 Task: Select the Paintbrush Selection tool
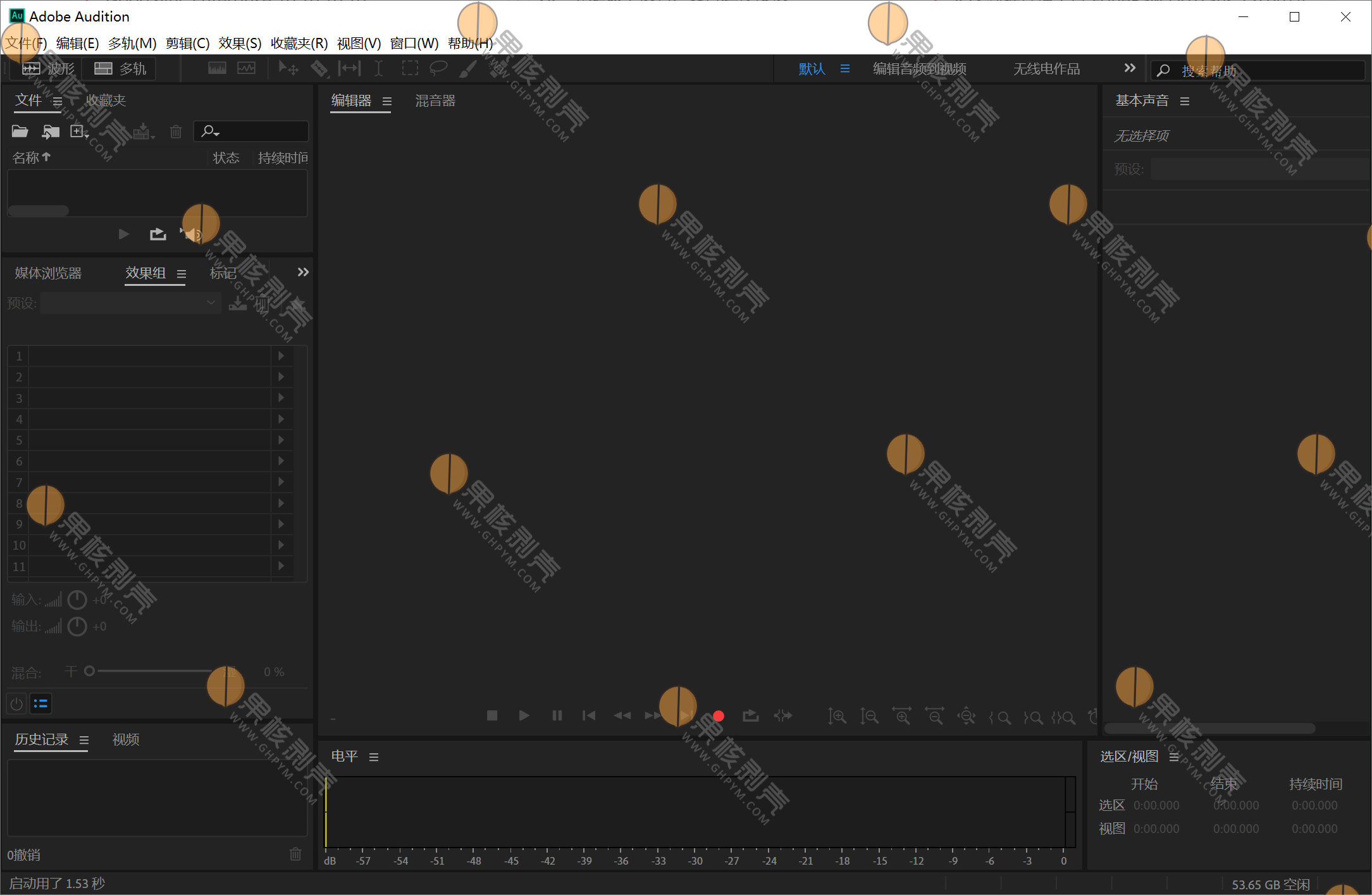pyautogui.click(x=467, y=68)
